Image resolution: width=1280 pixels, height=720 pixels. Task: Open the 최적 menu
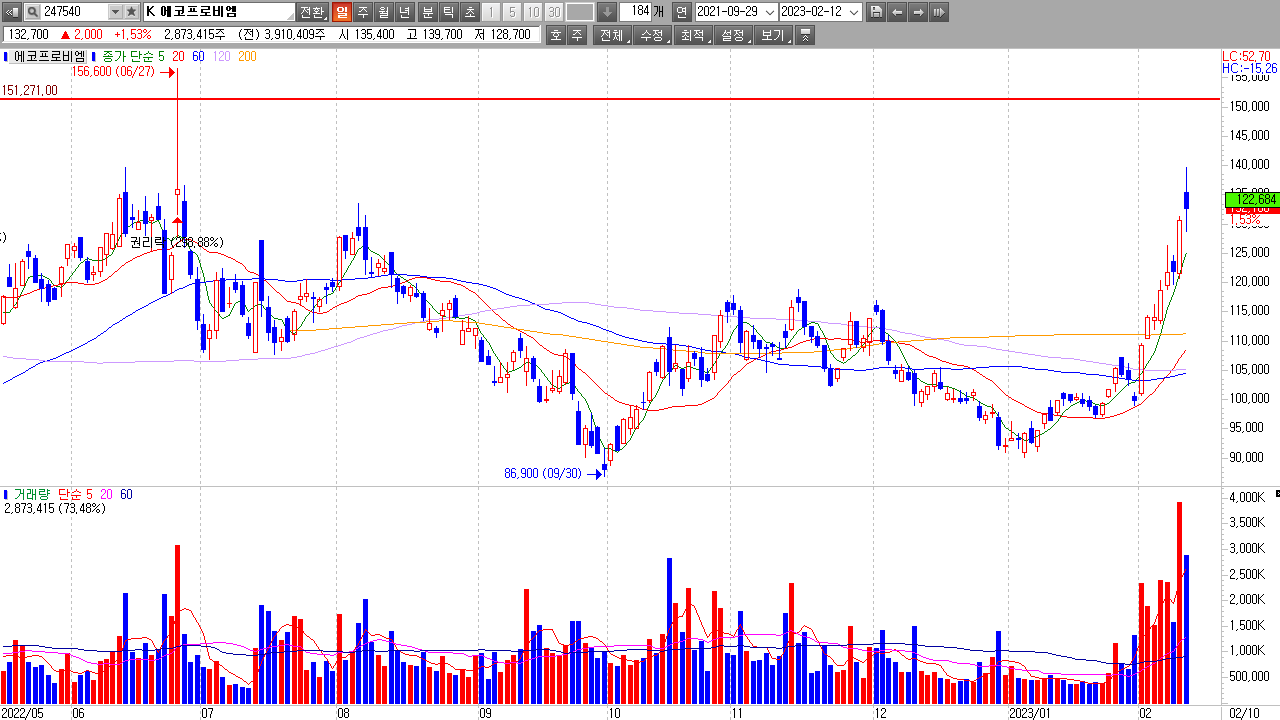[693, 36]
